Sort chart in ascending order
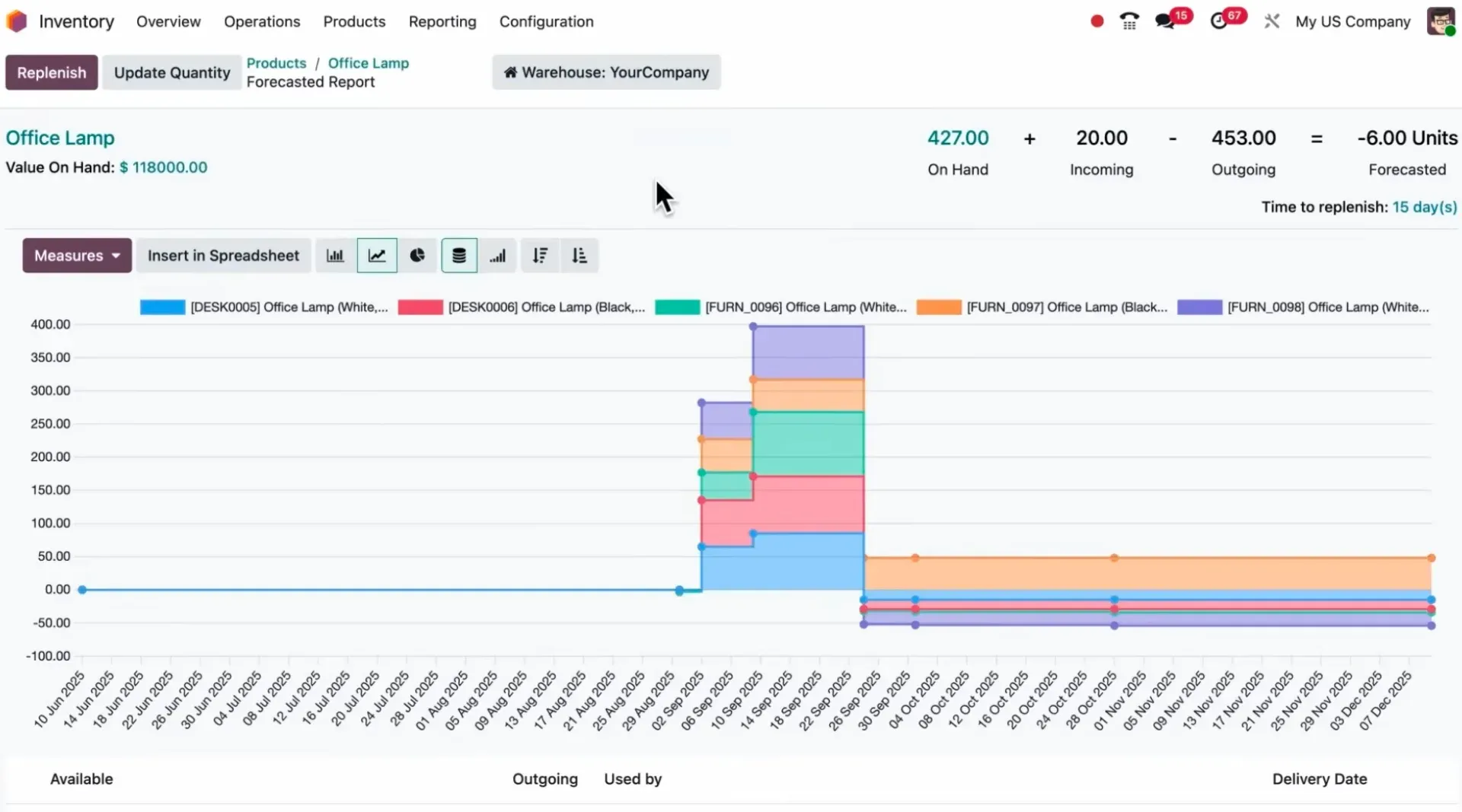The width and height of the screenshot is (1462, 812). click(579, 256)
